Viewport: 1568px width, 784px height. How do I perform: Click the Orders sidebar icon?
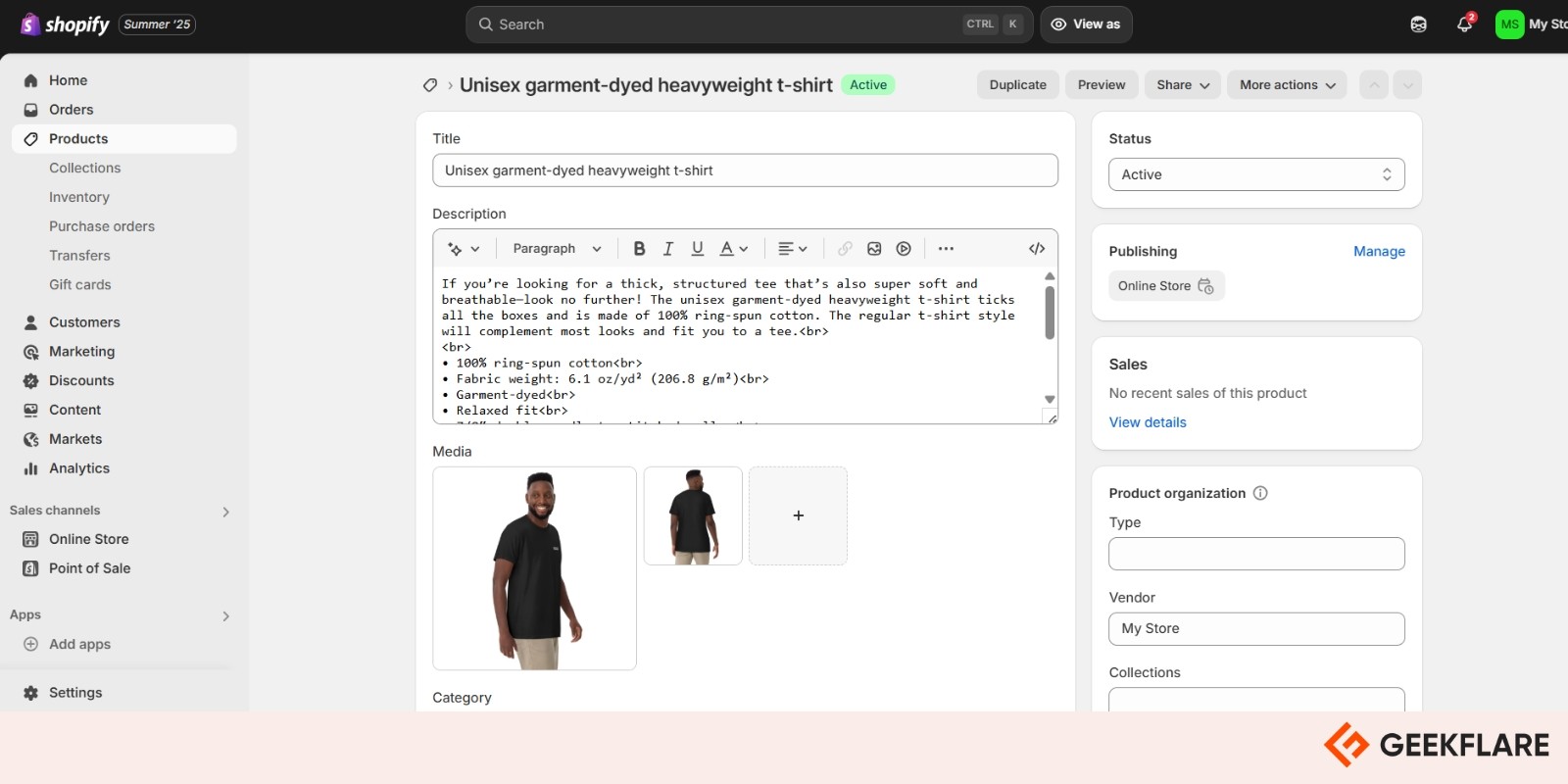click(x=30, y=110)
